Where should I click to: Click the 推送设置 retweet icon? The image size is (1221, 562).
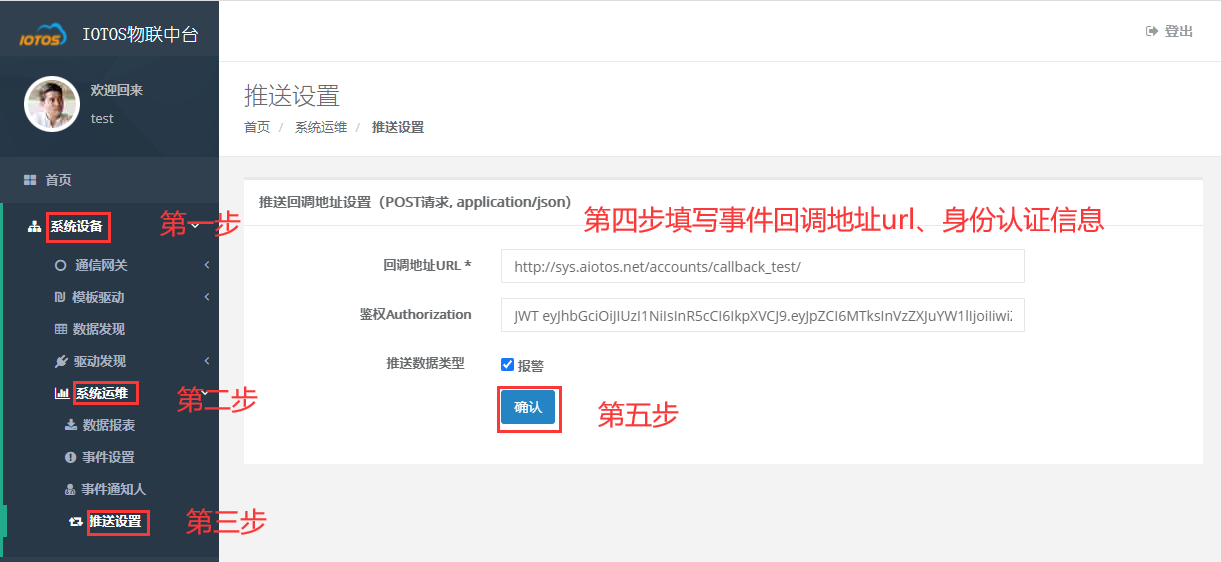(x=75, y=521)
